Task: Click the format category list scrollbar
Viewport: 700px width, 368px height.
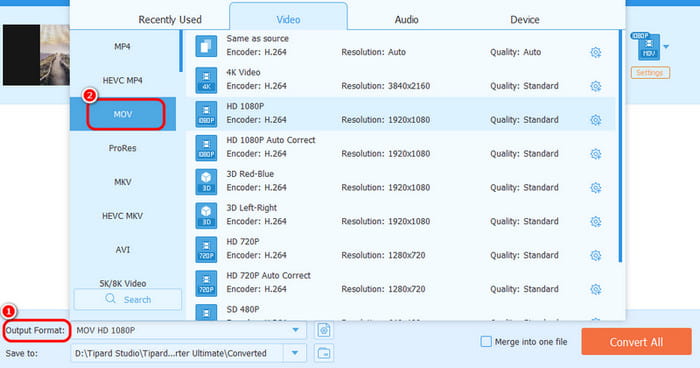Action: click(181, 50)
